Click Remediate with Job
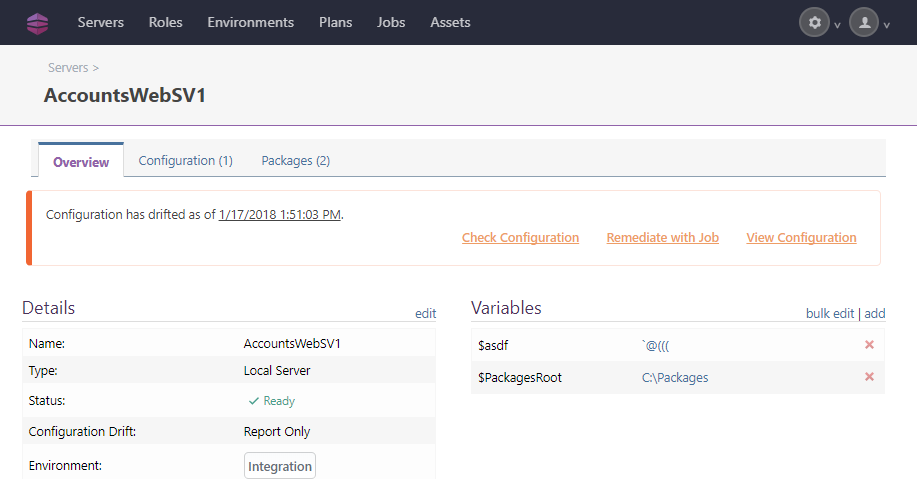917x479 pixels. pyautogui.click(x=662, y=238)
